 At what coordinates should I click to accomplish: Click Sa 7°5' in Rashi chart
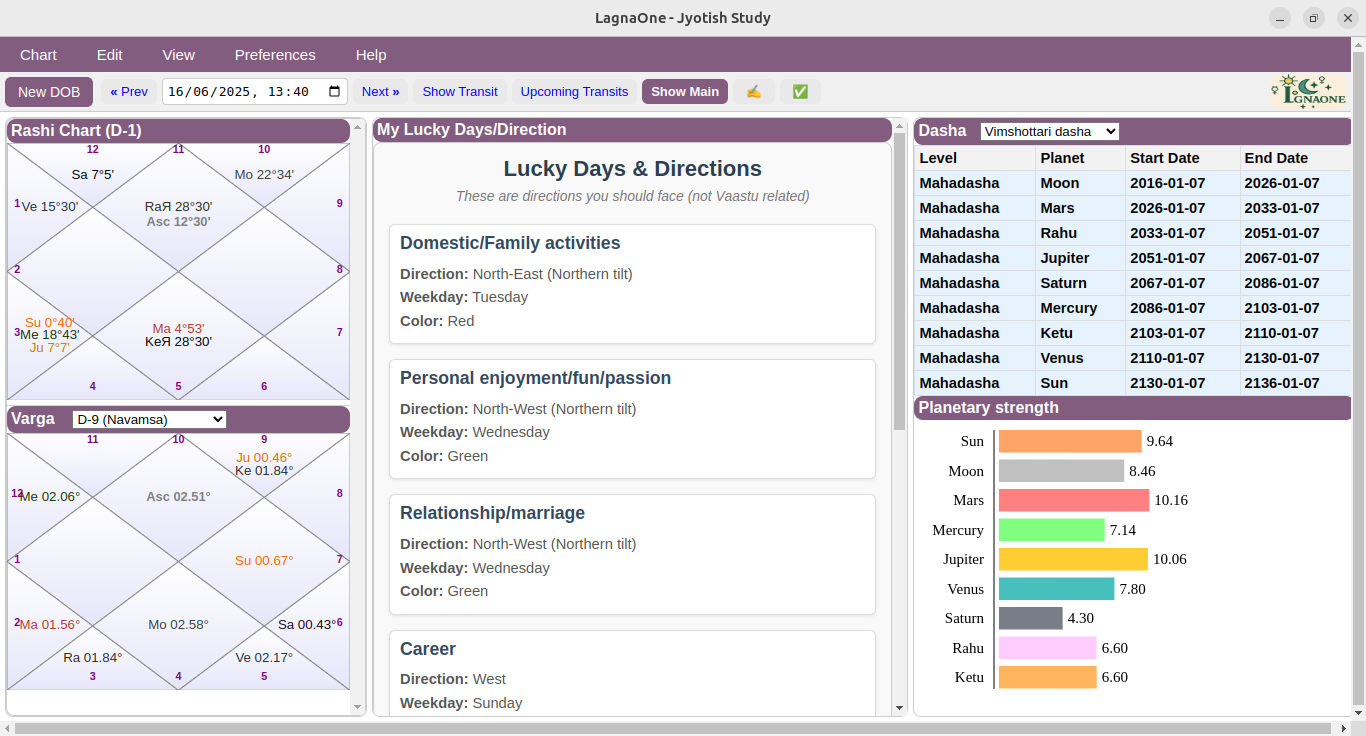(x=93, y=174)
